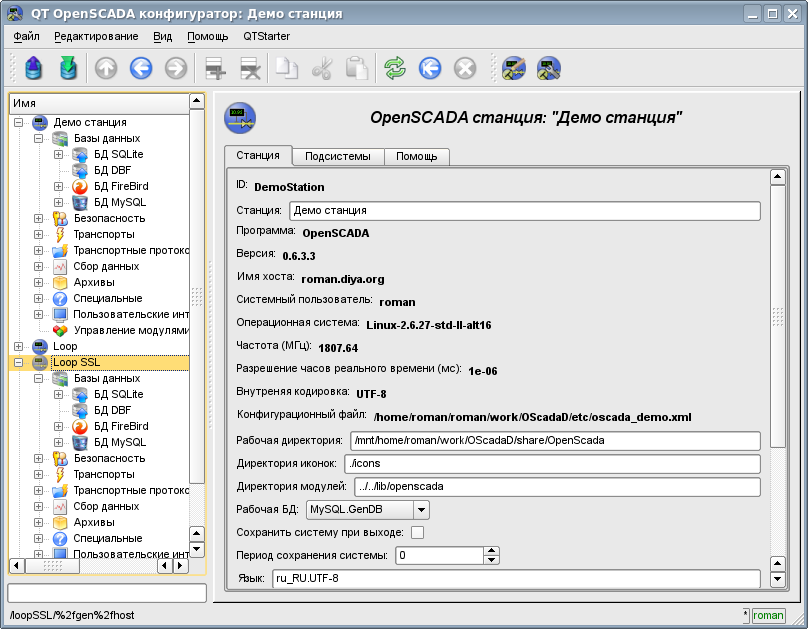Click the grey stop icon with X

(465, 68)
